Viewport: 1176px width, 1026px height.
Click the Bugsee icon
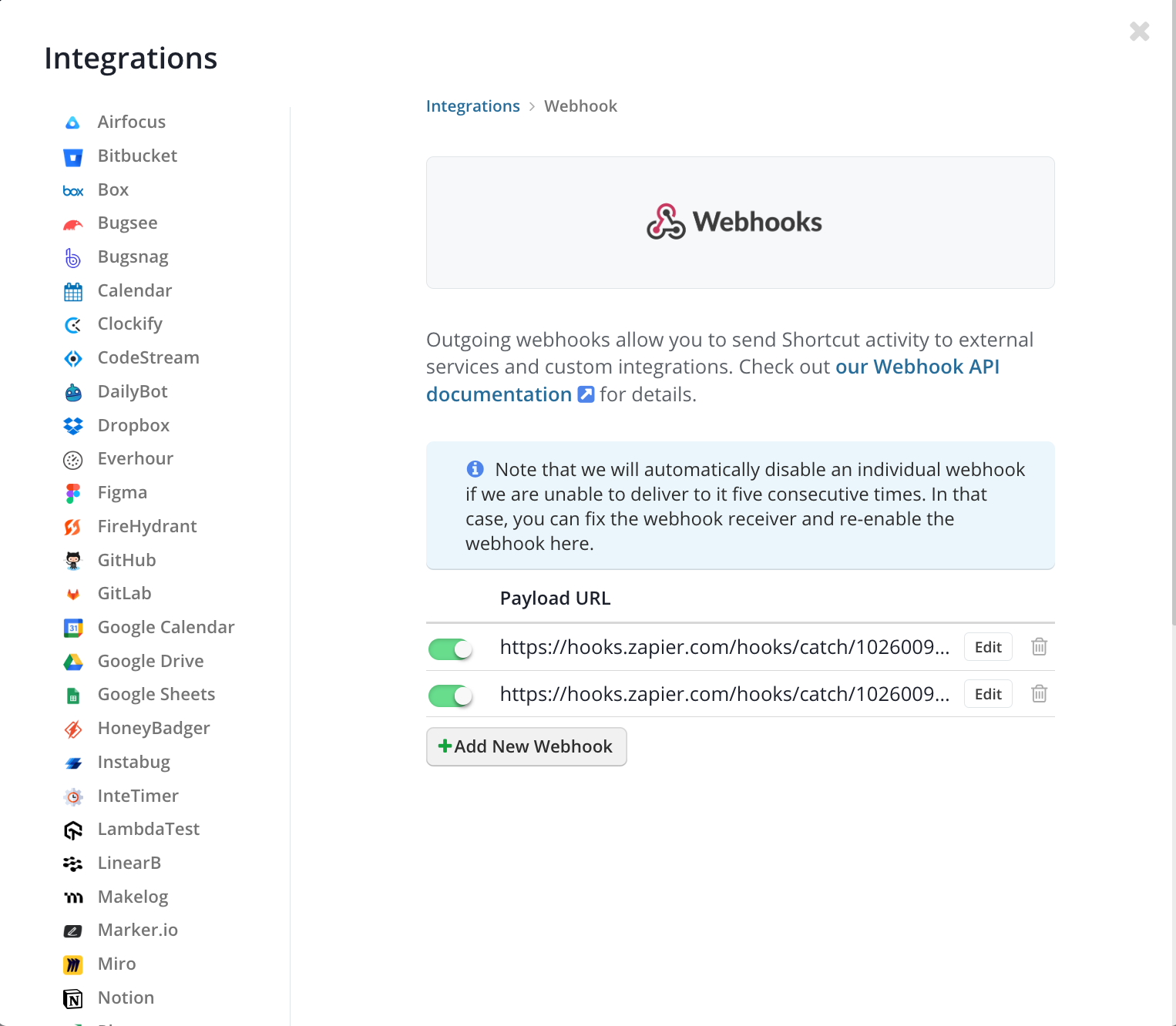[72, 224]
